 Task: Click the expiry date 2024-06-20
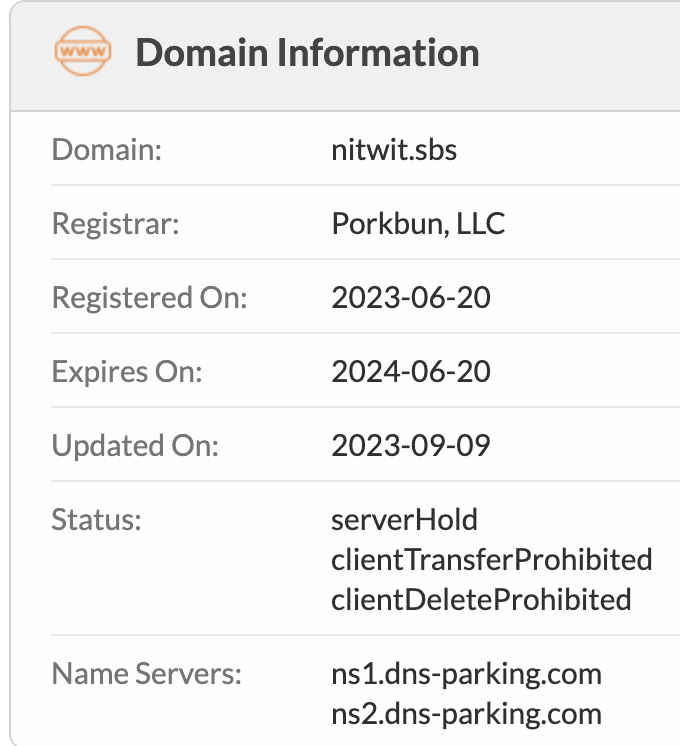click(x=411, y=371)
